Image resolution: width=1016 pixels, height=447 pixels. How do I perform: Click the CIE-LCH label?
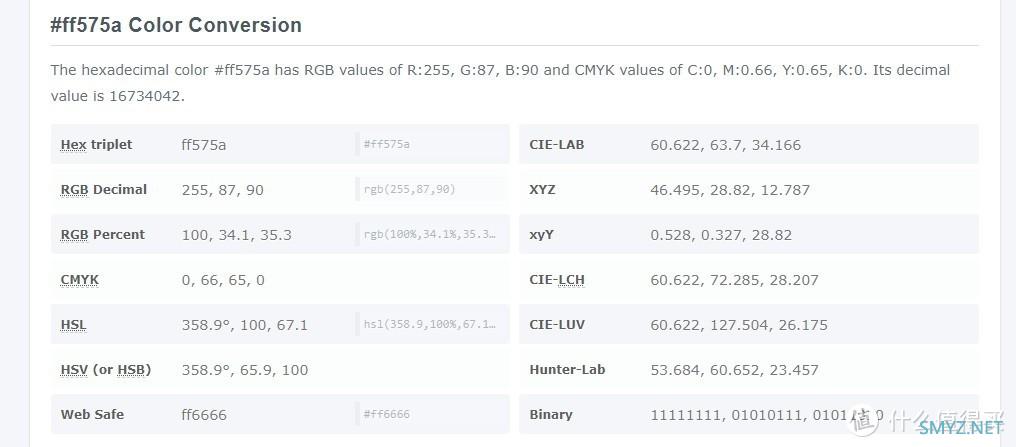click(557, 280)
